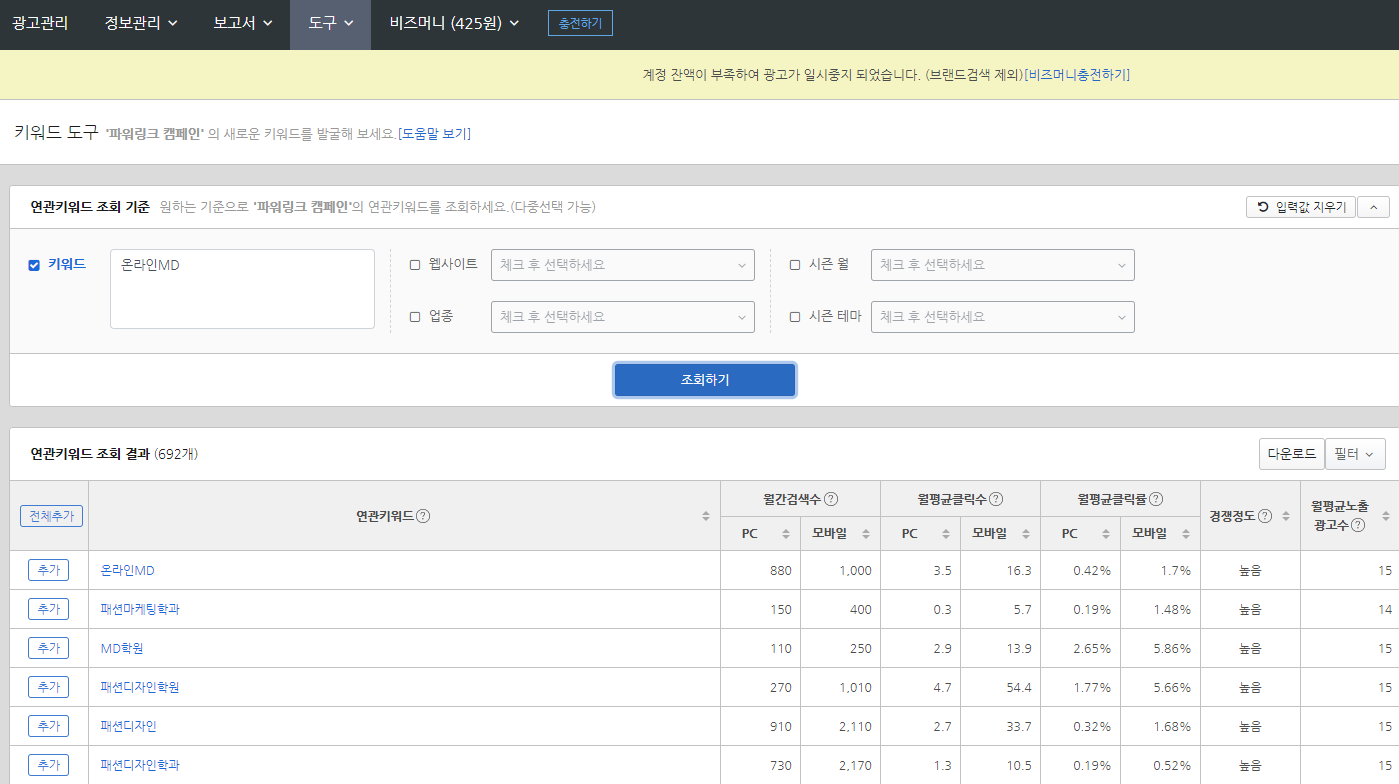
Task: Open the 필터 dropdown above the results table
Action: pos(1355,453)
